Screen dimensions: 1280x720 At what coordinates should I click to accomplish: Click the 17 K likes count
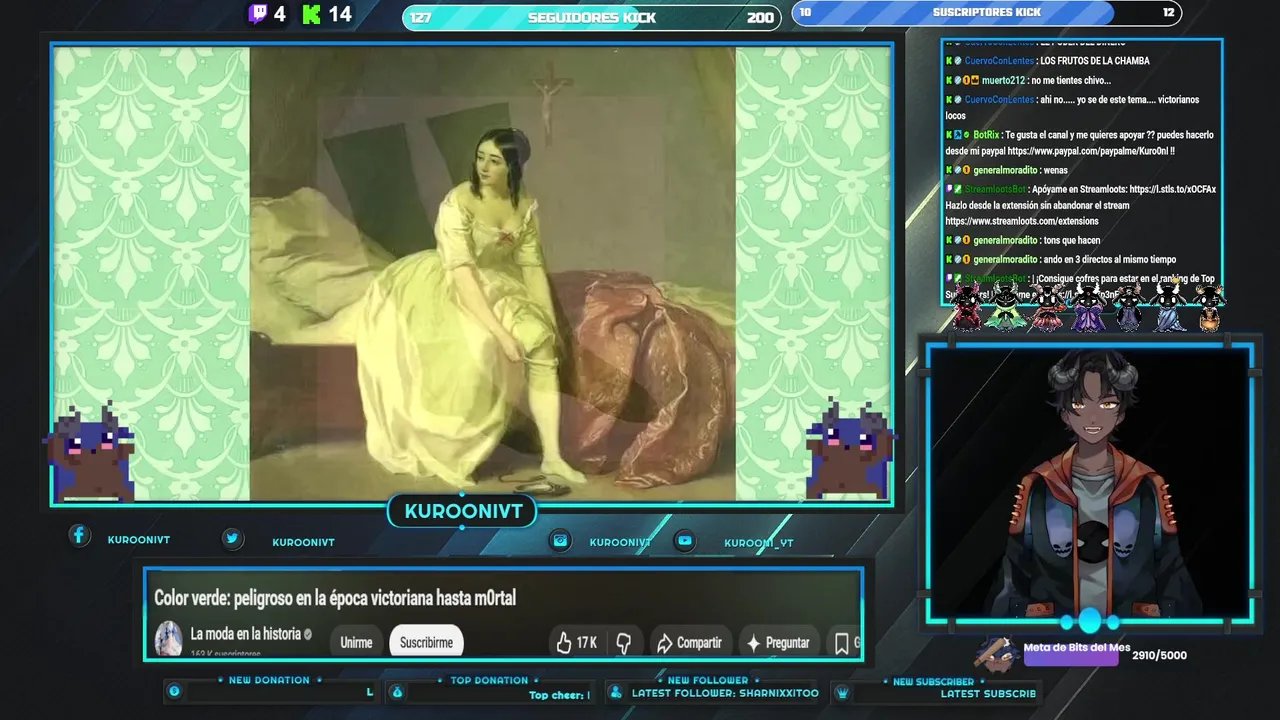coord(586,643)
